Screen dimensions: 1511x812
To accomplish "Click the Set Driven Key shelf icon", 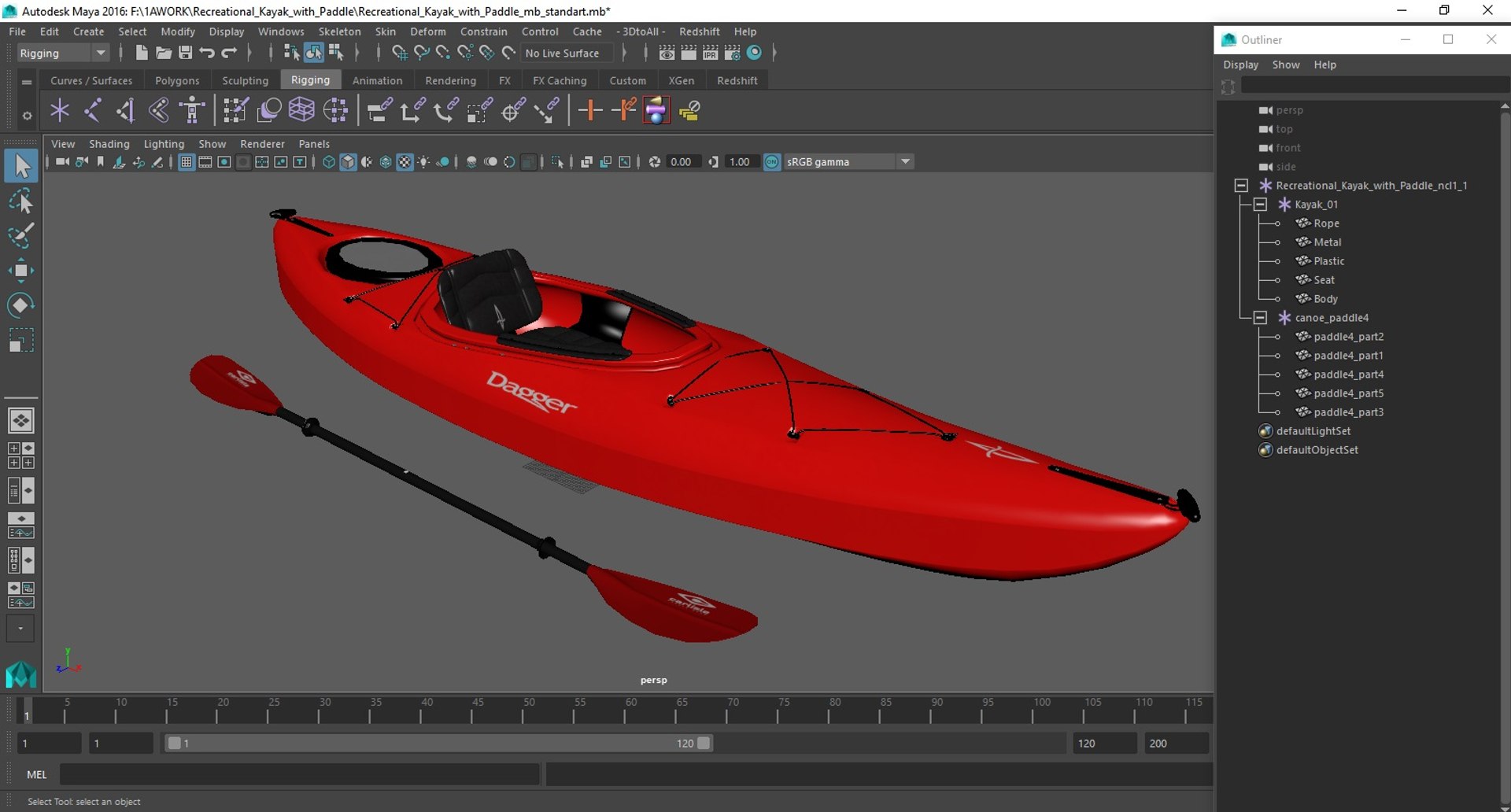I will point(623,110).
